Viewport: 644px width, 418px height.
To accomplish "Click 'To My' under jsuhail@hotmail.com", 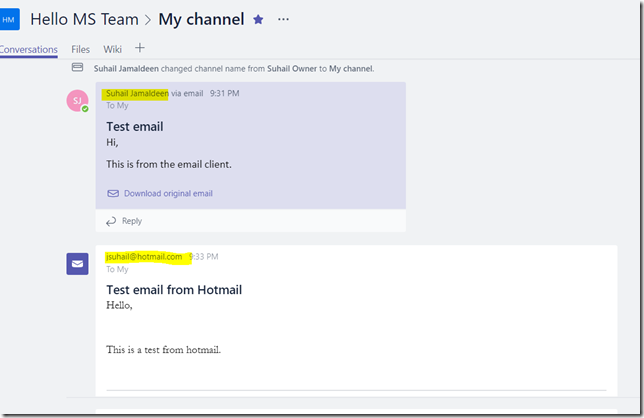I will coord(117,269).
